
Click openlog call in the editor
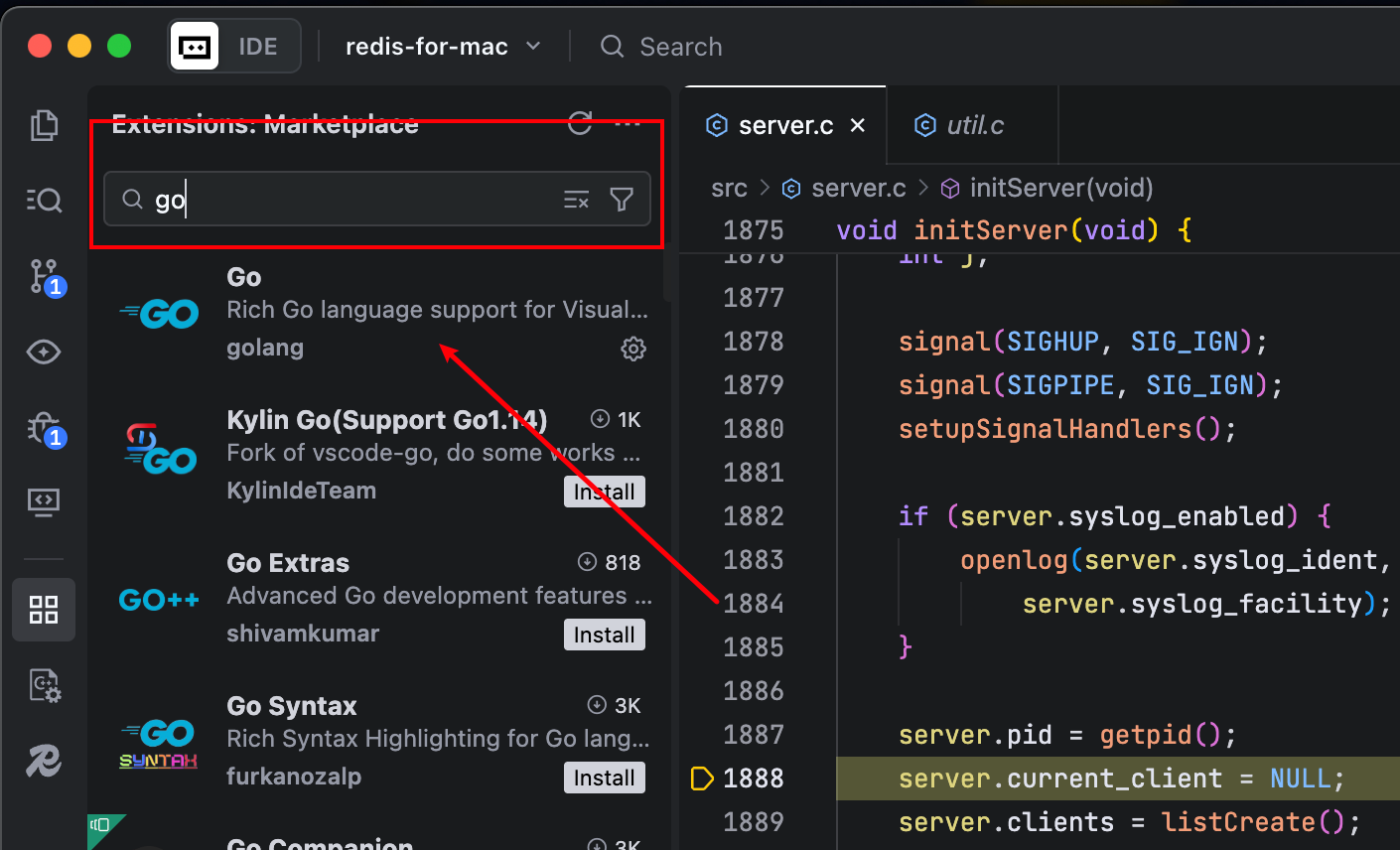[x=1014, y=560]
